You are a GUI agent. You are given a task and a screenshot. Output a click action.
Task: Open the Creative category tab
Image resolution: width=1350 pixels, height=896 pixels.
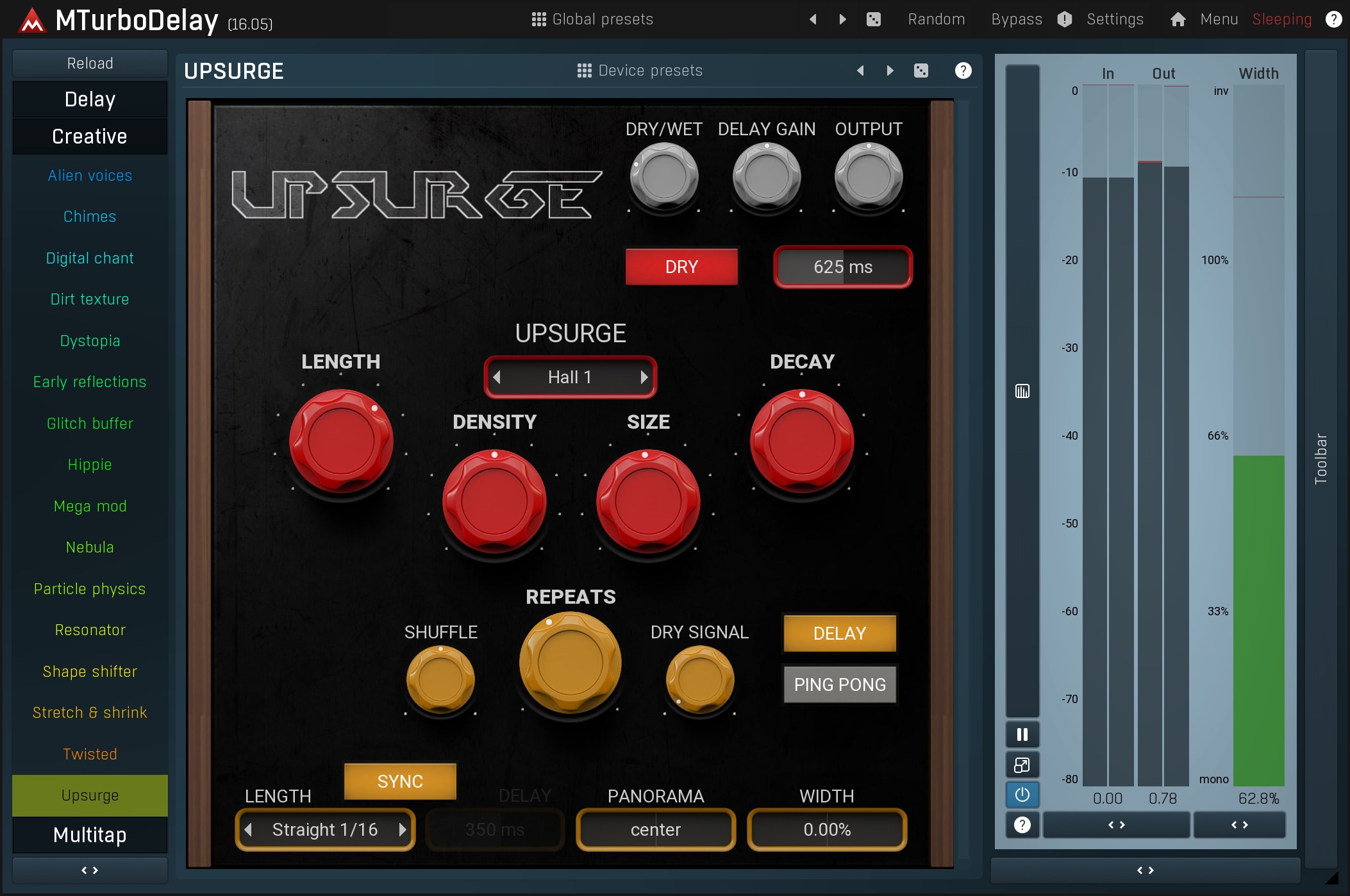pyautogui.click(x=90, y=137)
